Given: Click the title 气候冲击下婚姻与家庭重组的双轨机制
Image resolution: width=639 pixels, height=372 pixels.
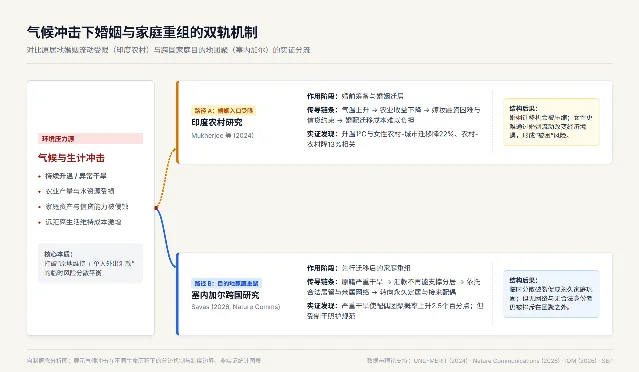Looking at the screenshot, I should 142,32.
